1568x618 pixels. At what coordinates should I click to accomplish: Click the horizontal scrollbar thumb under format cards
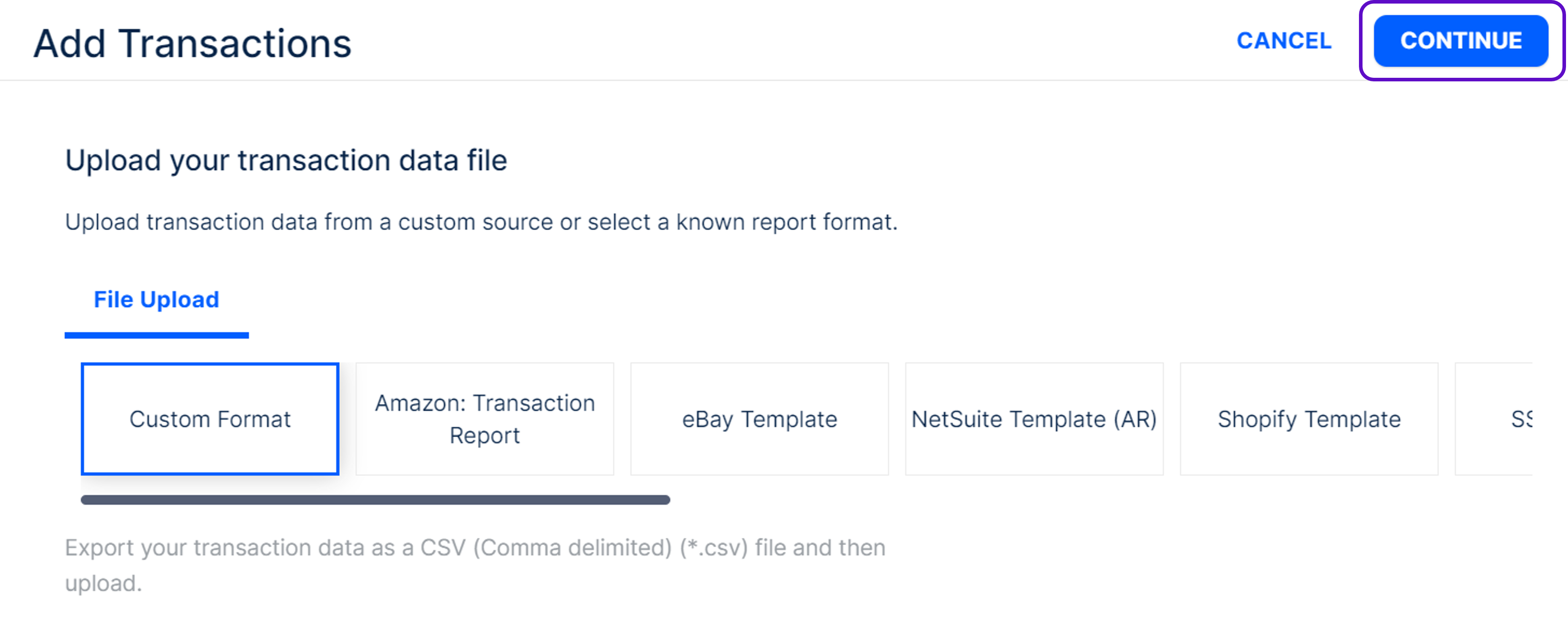(x=375, y=500)
